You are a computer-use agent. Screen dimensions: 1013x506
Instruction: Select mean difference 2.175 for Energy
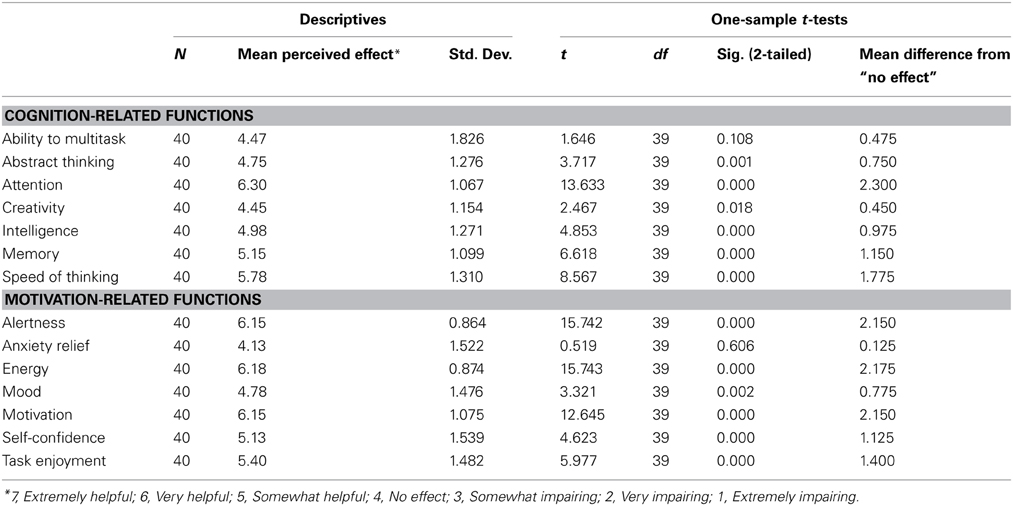877,368
